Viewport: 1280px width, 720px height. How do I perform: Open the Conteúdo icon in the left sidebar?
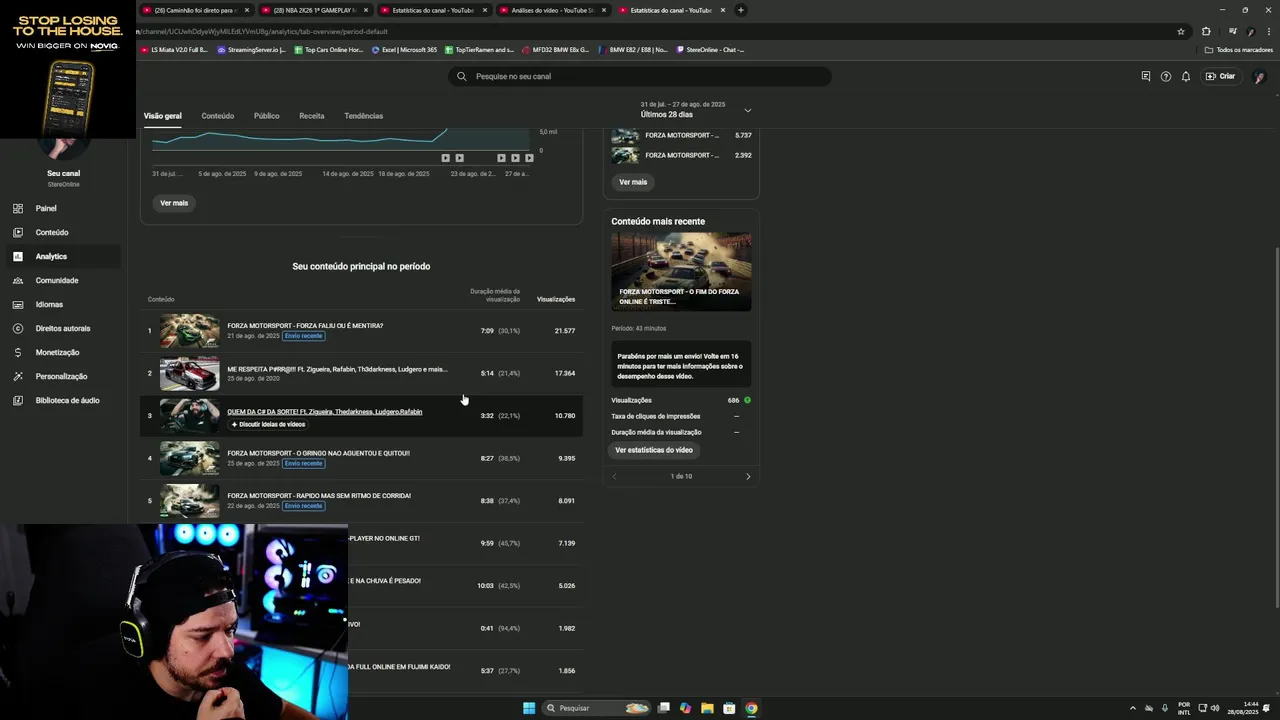[x=18, y=232]
